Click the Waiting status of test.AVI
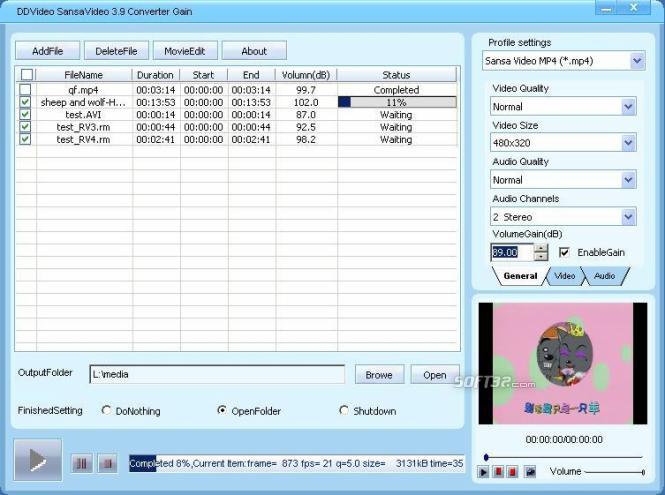 pyautogui.click(x=396, y=115)
